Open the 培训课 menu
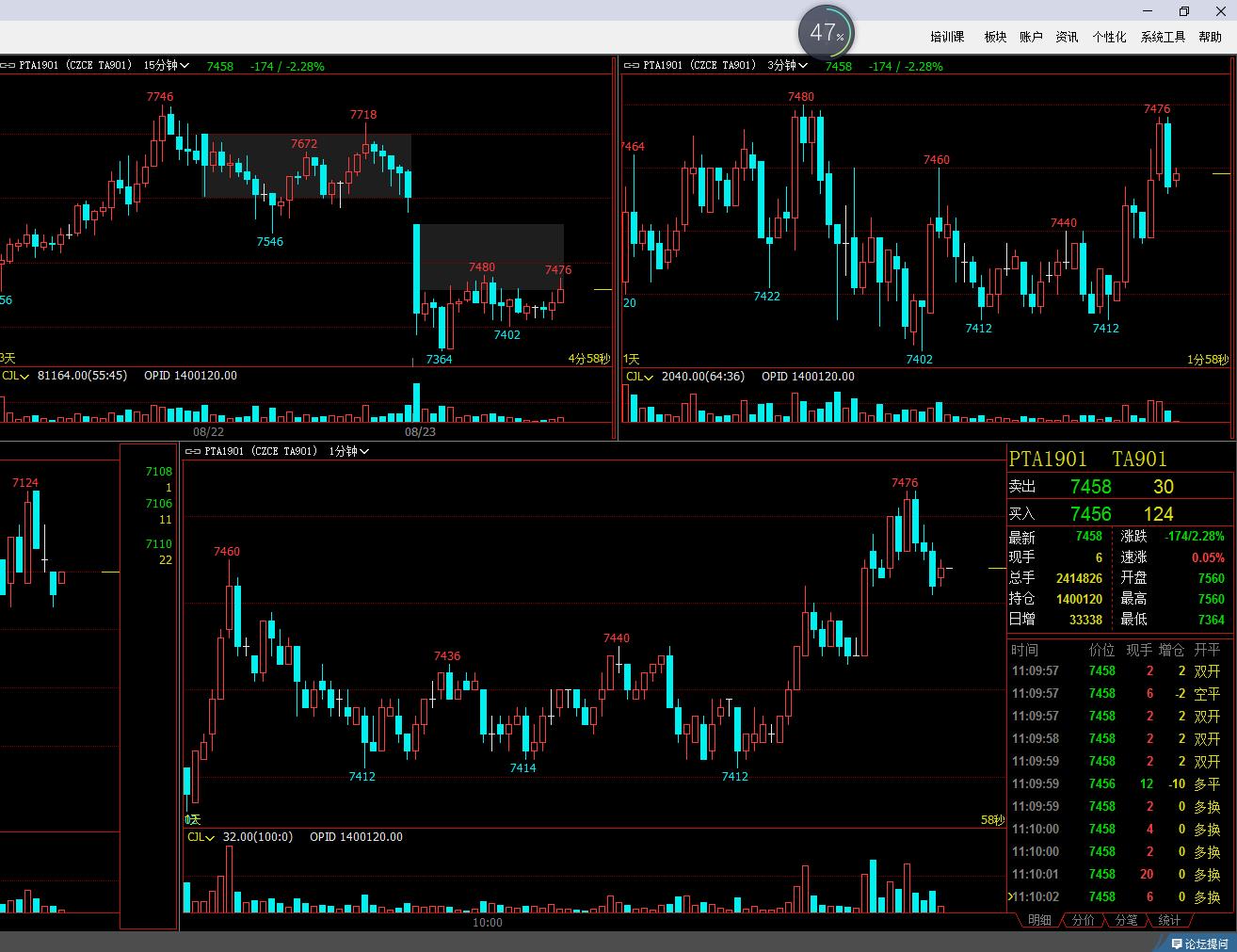This screenshot has height=952, width=1237. coord(947,37)
